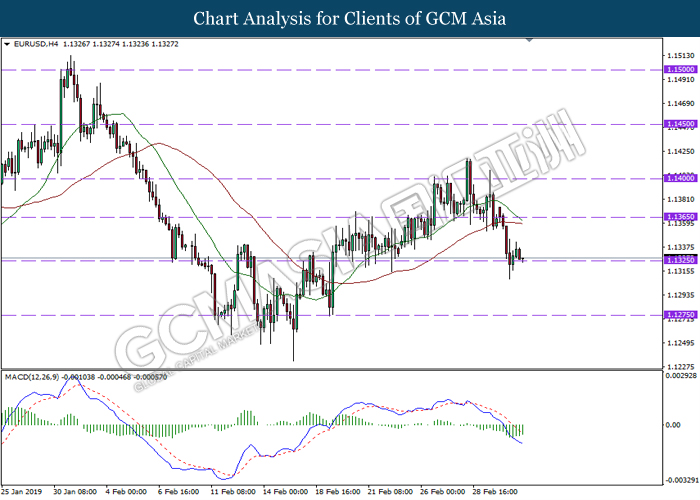This screenshot has height=500, width=700.
Task: Select the 1.13250 support level tag
Action: (x=681, y=260)
